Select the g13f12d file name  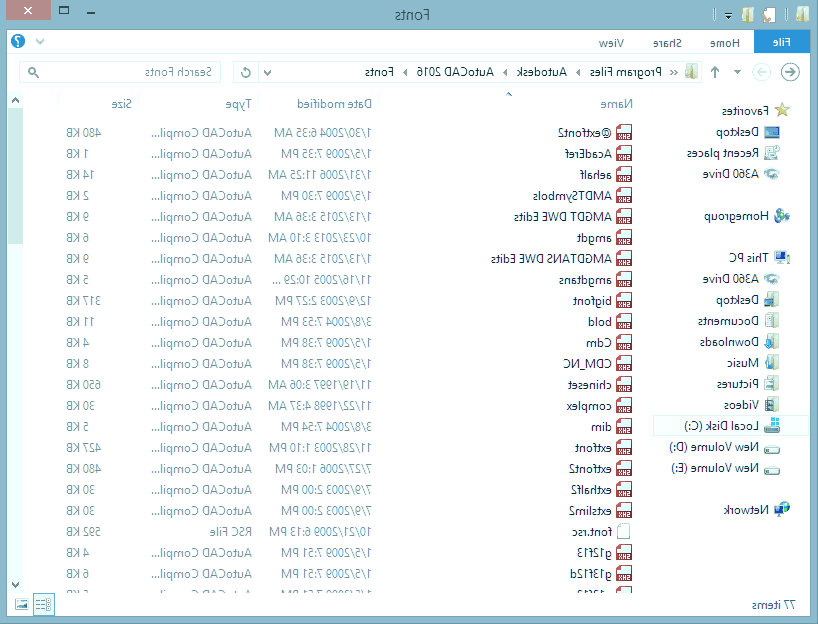point(591,574)
